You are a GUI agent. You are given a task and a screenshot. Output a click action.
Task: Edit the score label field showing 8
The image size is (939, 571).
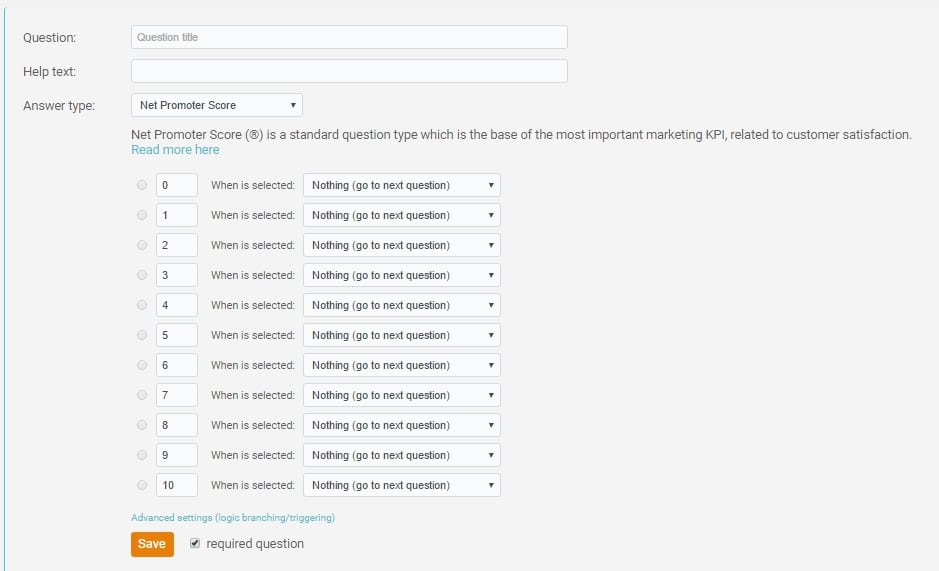[x=177, y=425]
